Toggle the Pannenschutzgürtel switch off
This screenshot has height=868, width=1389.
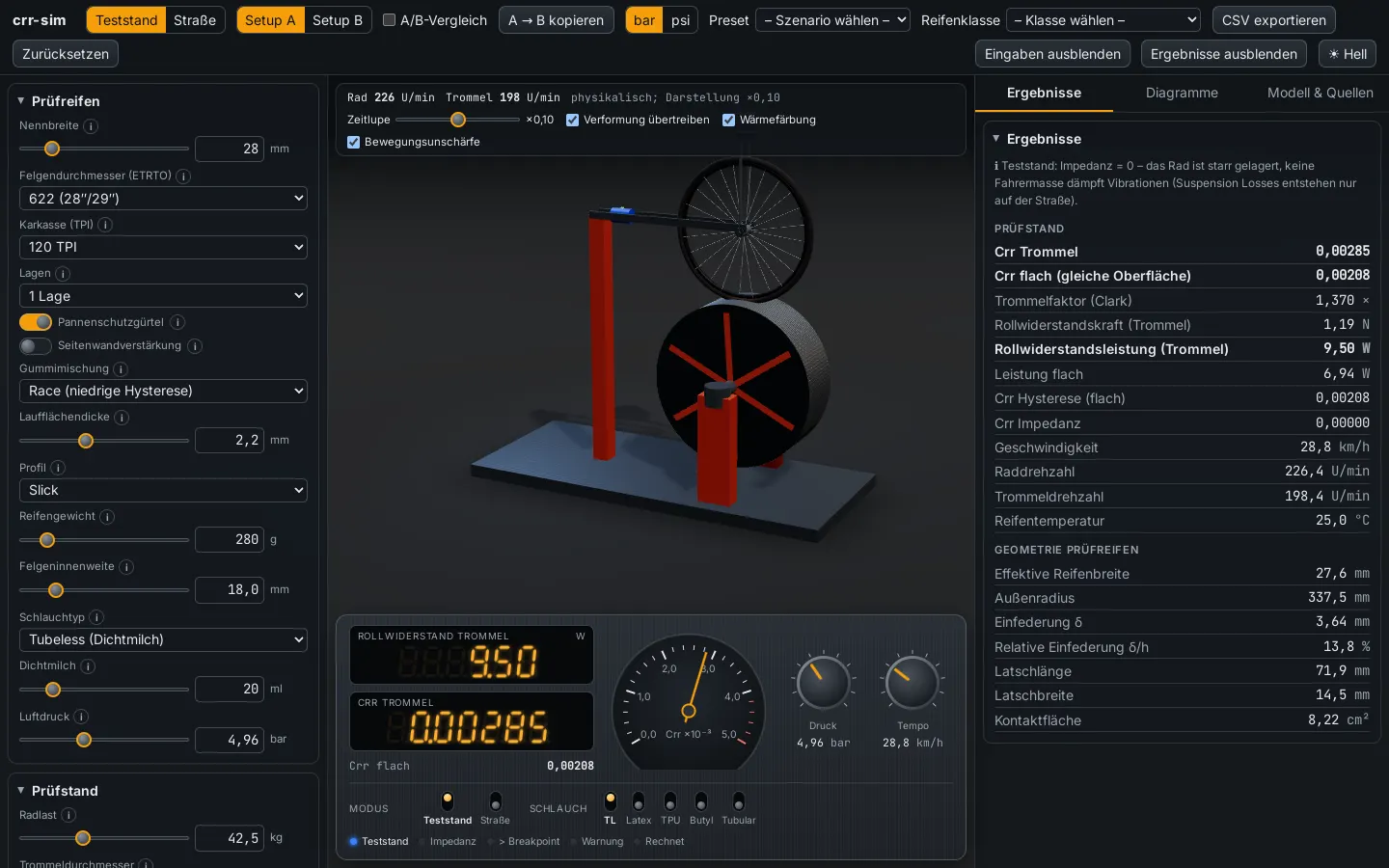point(36,322)
